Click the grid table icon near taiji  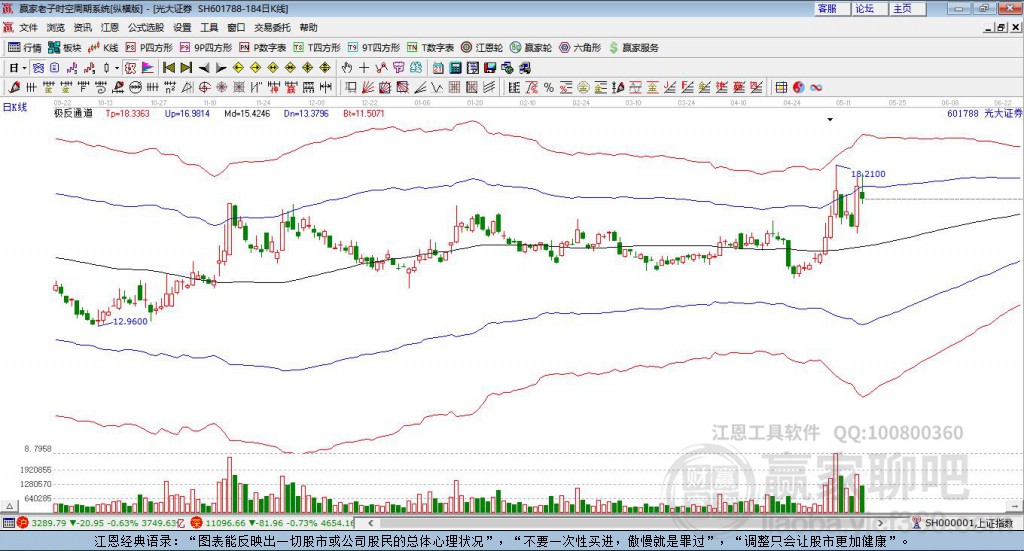(x=781, y=87)
